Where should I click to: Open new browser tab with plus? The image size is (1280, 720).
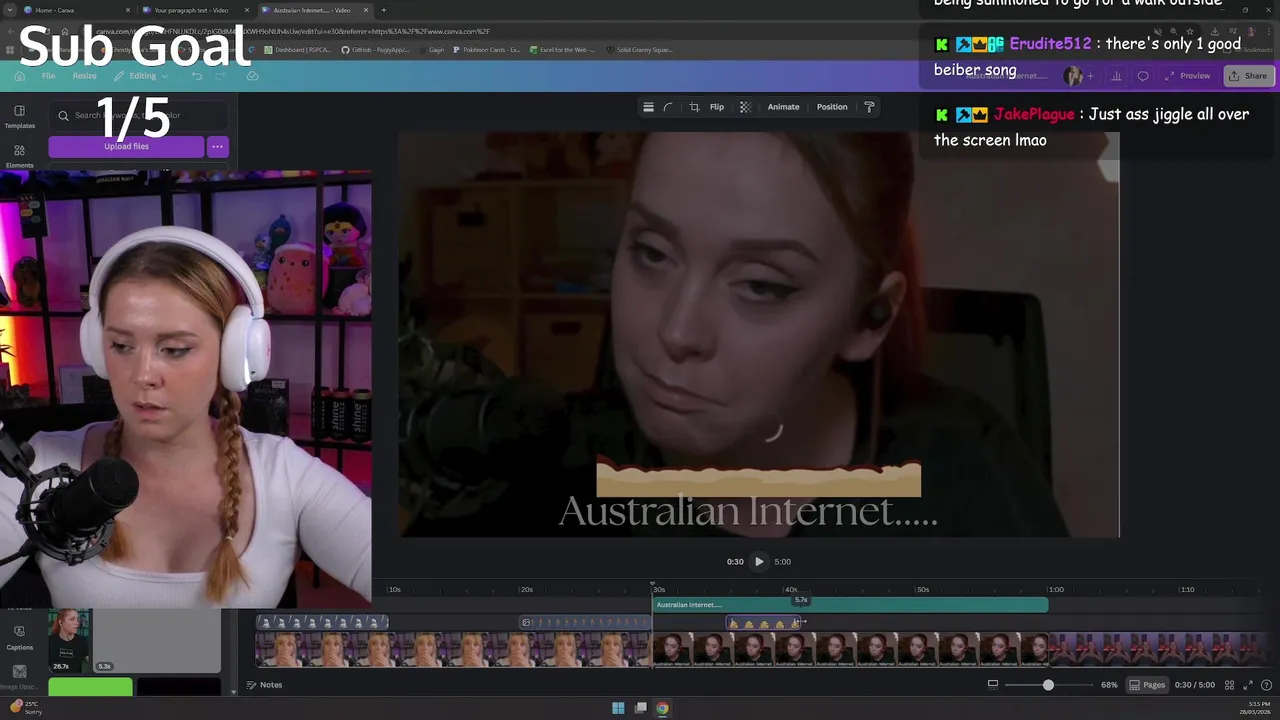coord(383,10)
